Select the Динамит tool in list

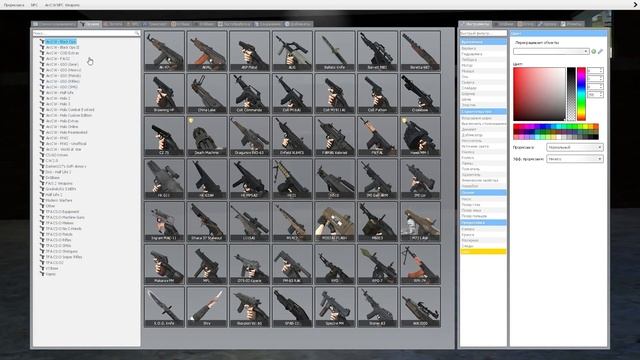click(x=483, y=129)
